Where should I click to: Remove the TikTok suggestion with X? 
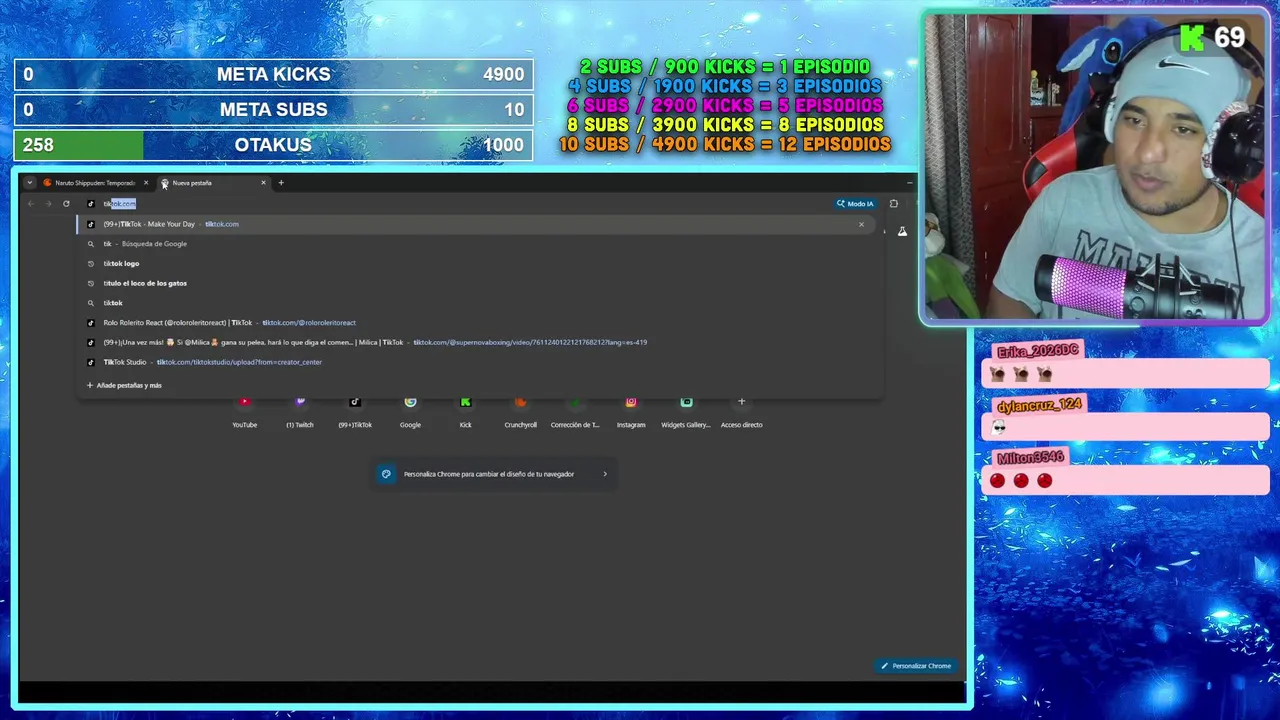pyautogui.click(x=861, y=224)
